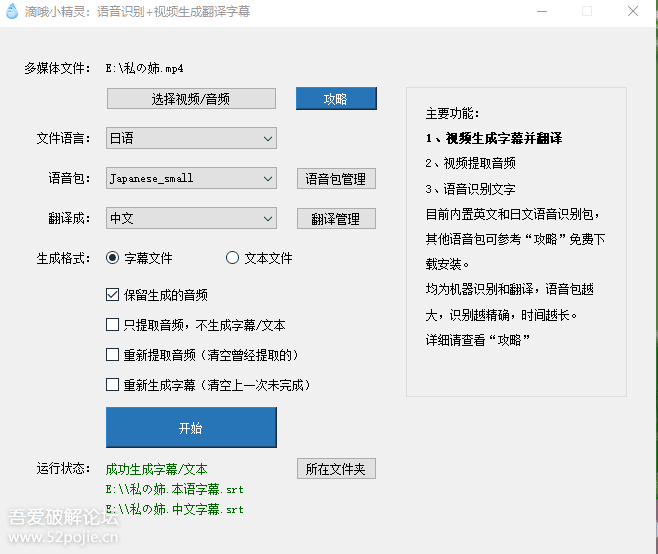Uncheck the 保留生成的音频 checkbox
The image size is (658, 554).
coord(113,295)
